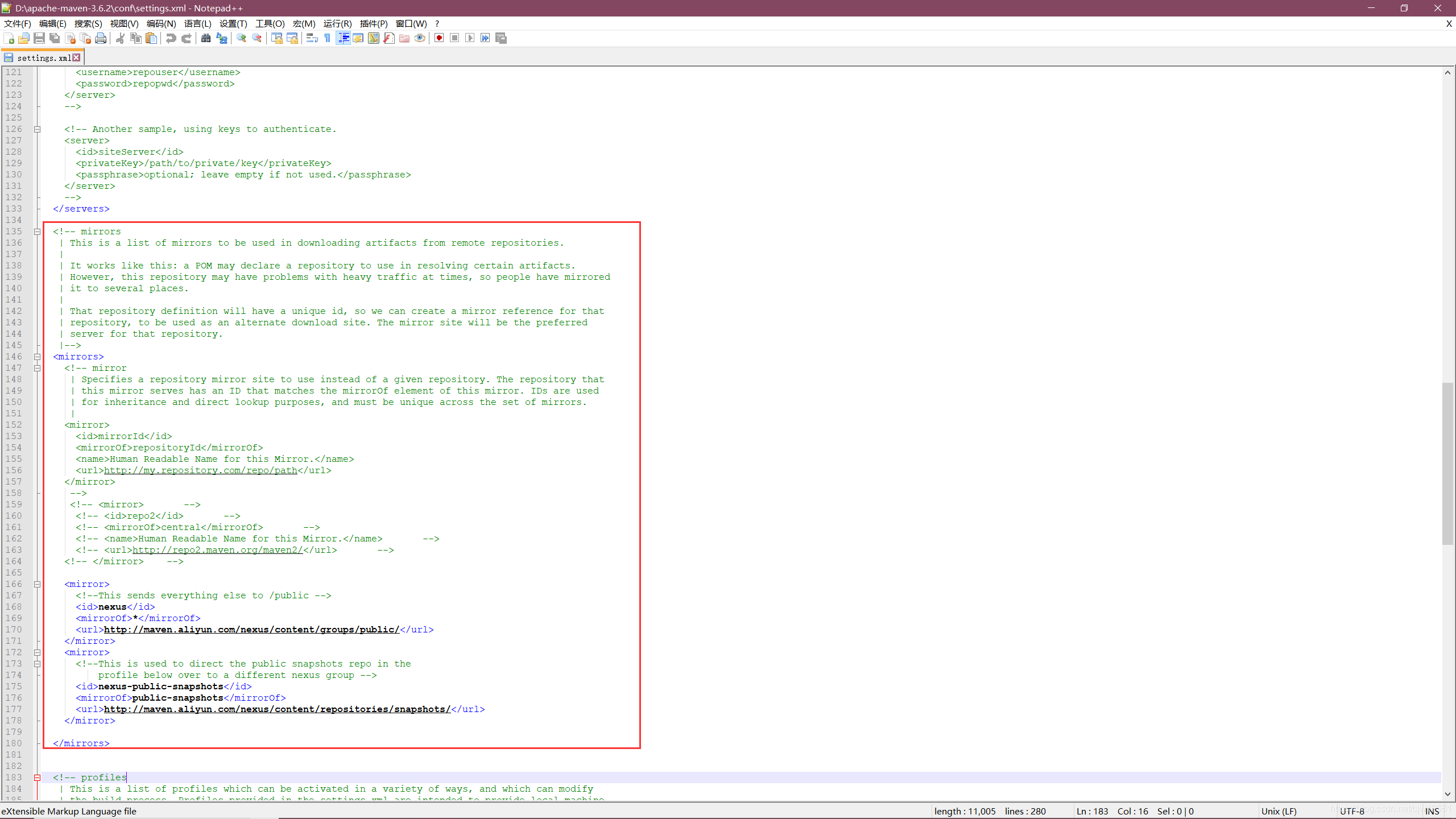Toggle INS insert mode in status bar
1456x819 pixels.
tap(1432, 811)
